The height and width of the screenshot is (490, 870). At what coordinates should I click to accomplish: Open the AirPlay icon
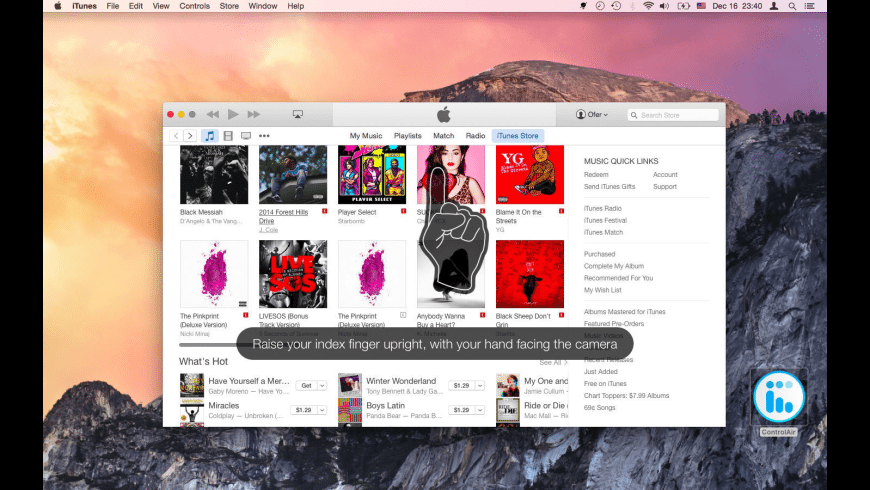click(x=297, y=114)
